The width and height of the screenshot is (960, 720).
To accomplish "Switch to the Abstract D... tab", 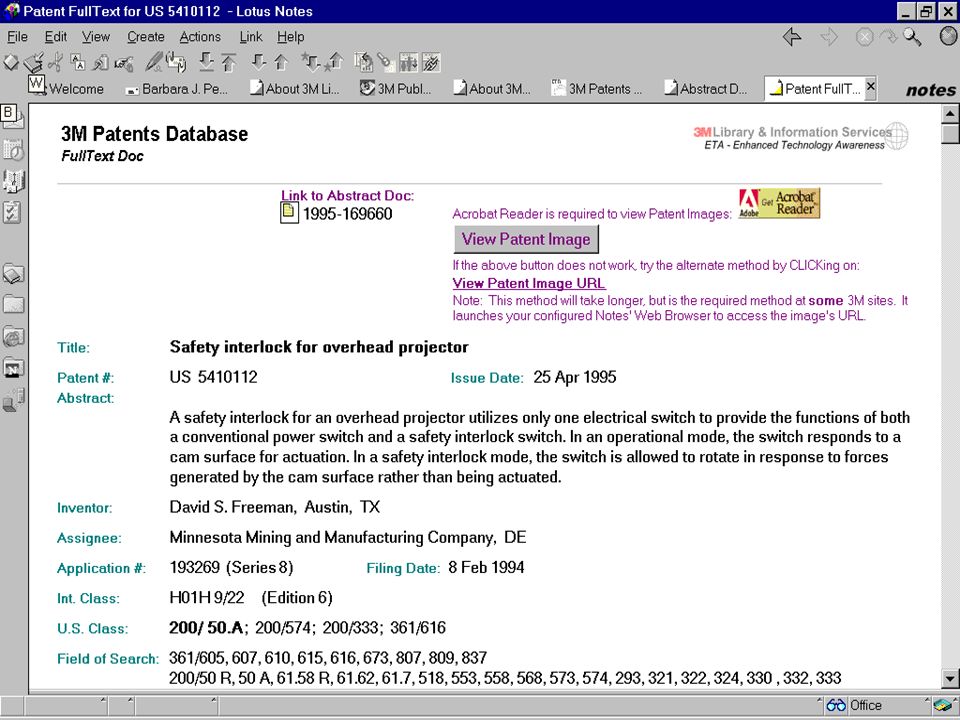I will point(707,89).
